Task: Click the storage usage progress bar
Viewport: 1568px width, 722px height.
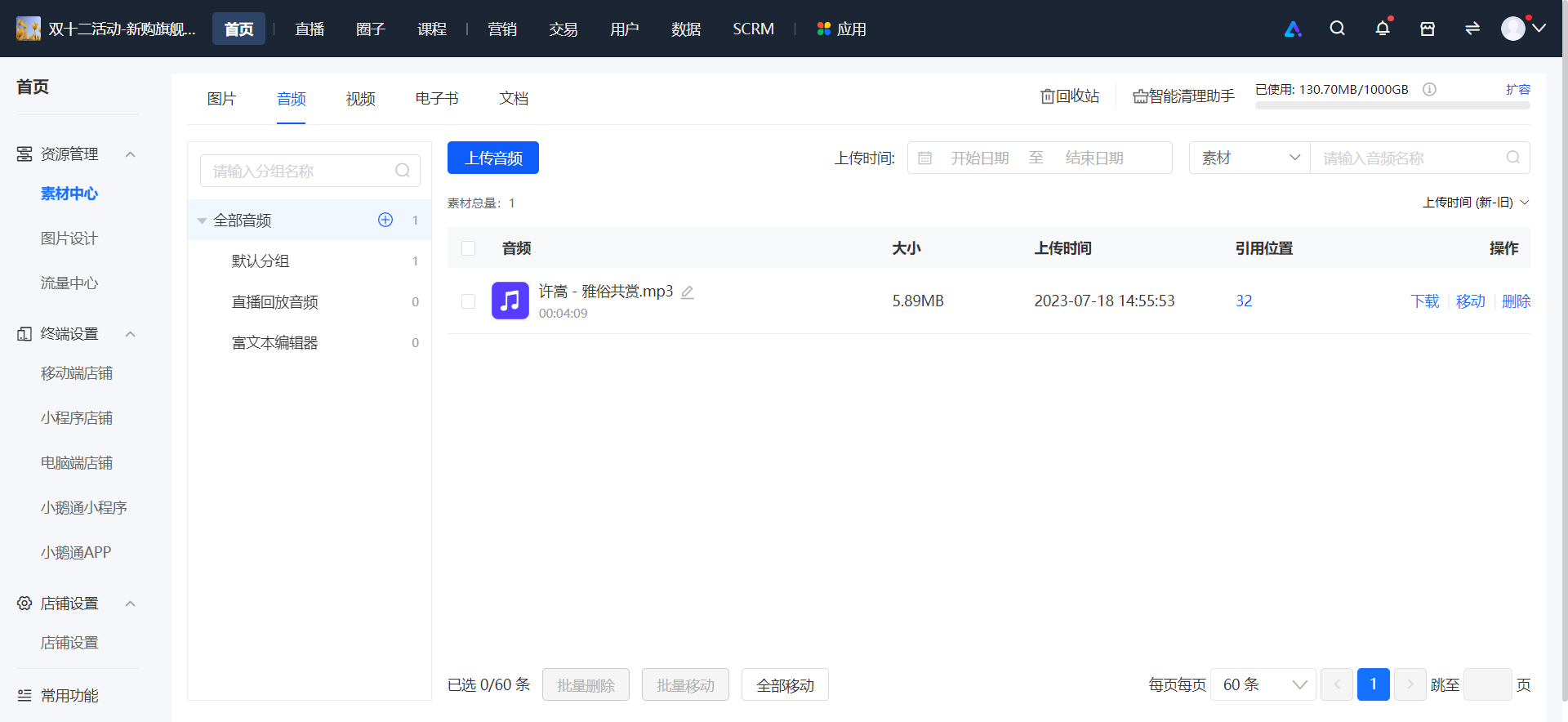Action: (1392, 105)
